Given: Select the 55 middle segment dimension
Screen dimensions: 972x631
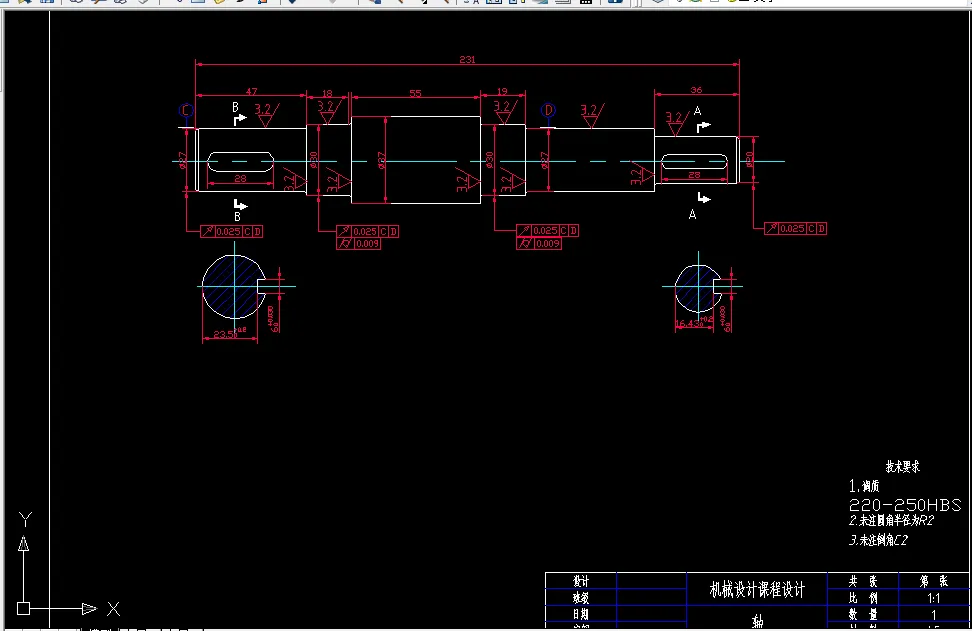Looking at the screenshot, I should coord(415,94).
